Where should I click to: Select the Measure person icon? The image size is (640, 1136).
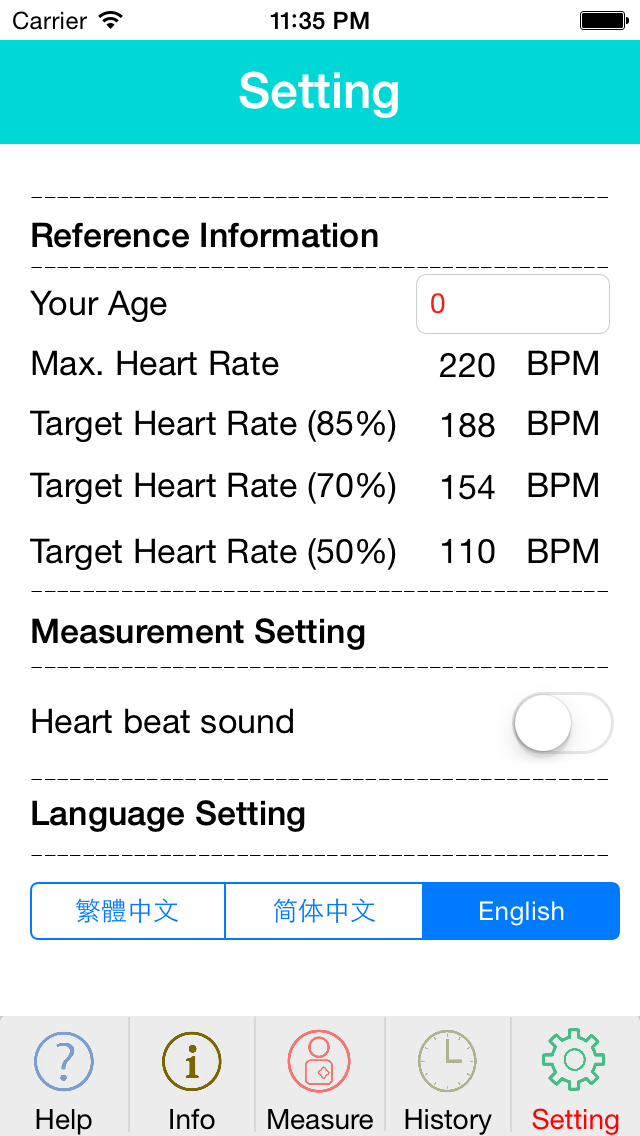click(319, 1061)
